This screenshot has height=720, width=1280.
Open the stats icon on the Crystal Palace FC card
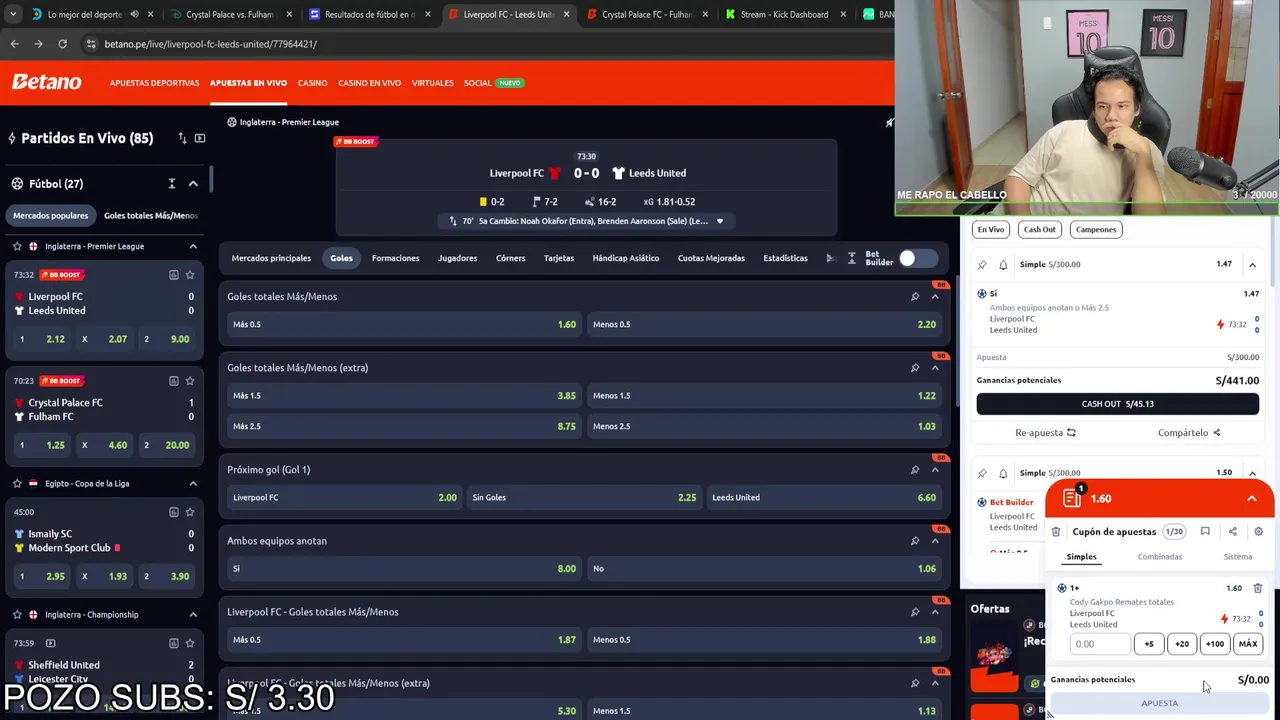click(x=174, y=381)
